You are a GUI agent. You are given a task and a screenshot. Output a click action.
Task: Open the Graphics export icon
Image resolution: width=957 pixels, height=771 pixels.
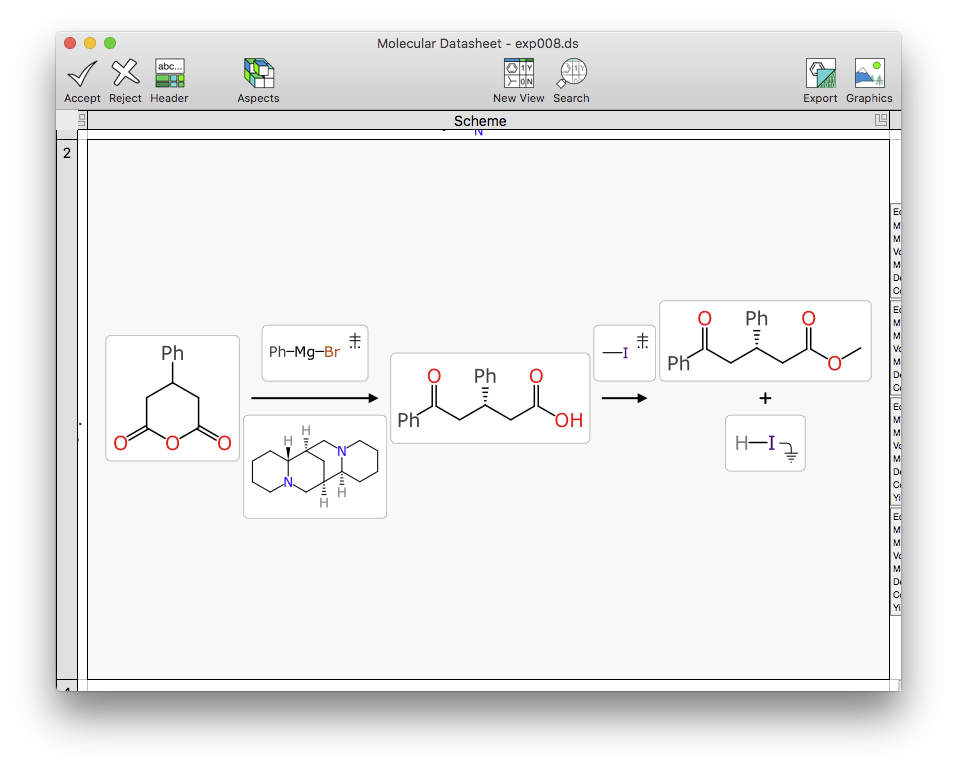pyautogui.click(x=869, y=73)
